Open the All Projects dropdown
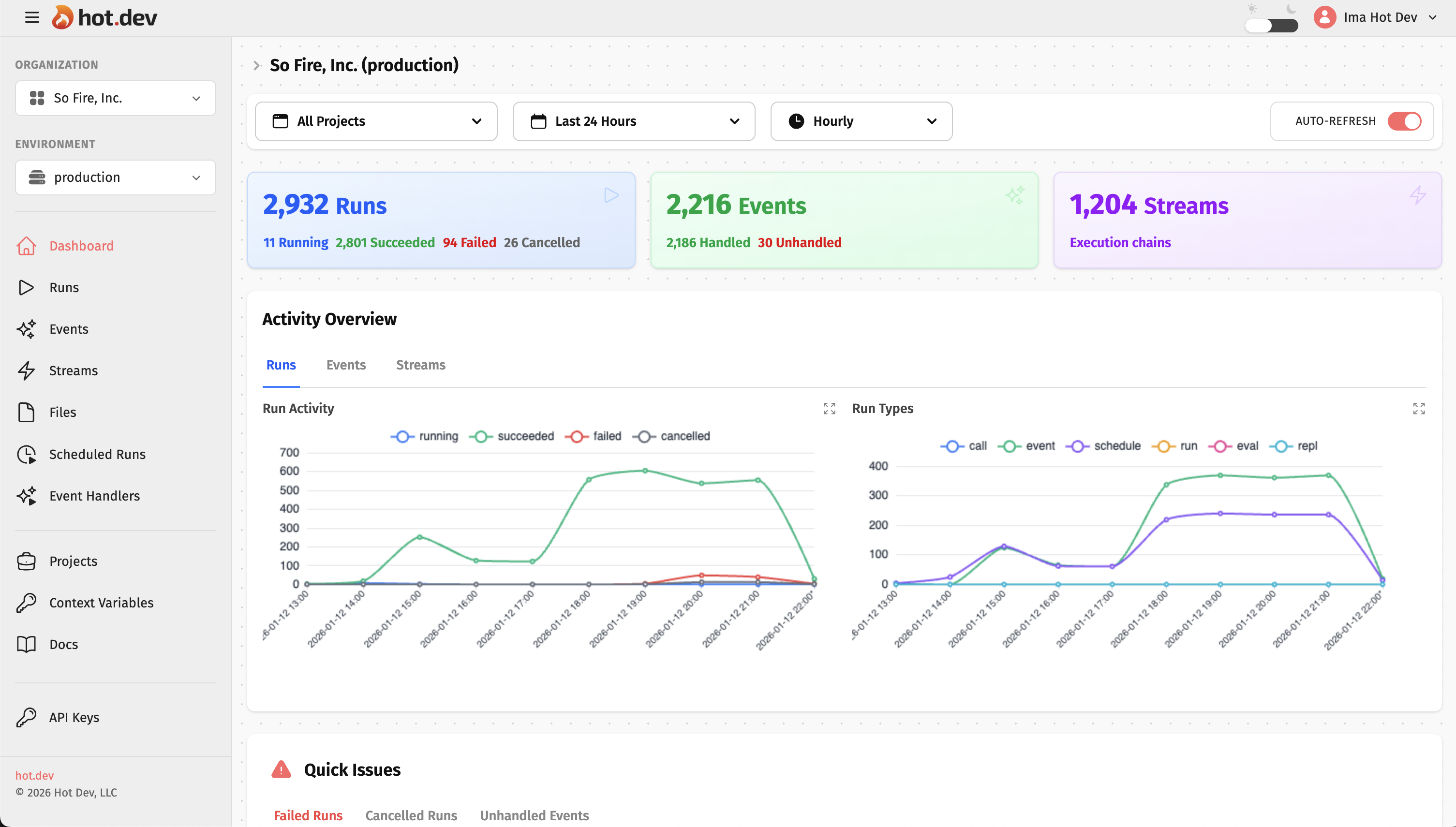This screenshot has width=1456, height=827. coord(376,121)
